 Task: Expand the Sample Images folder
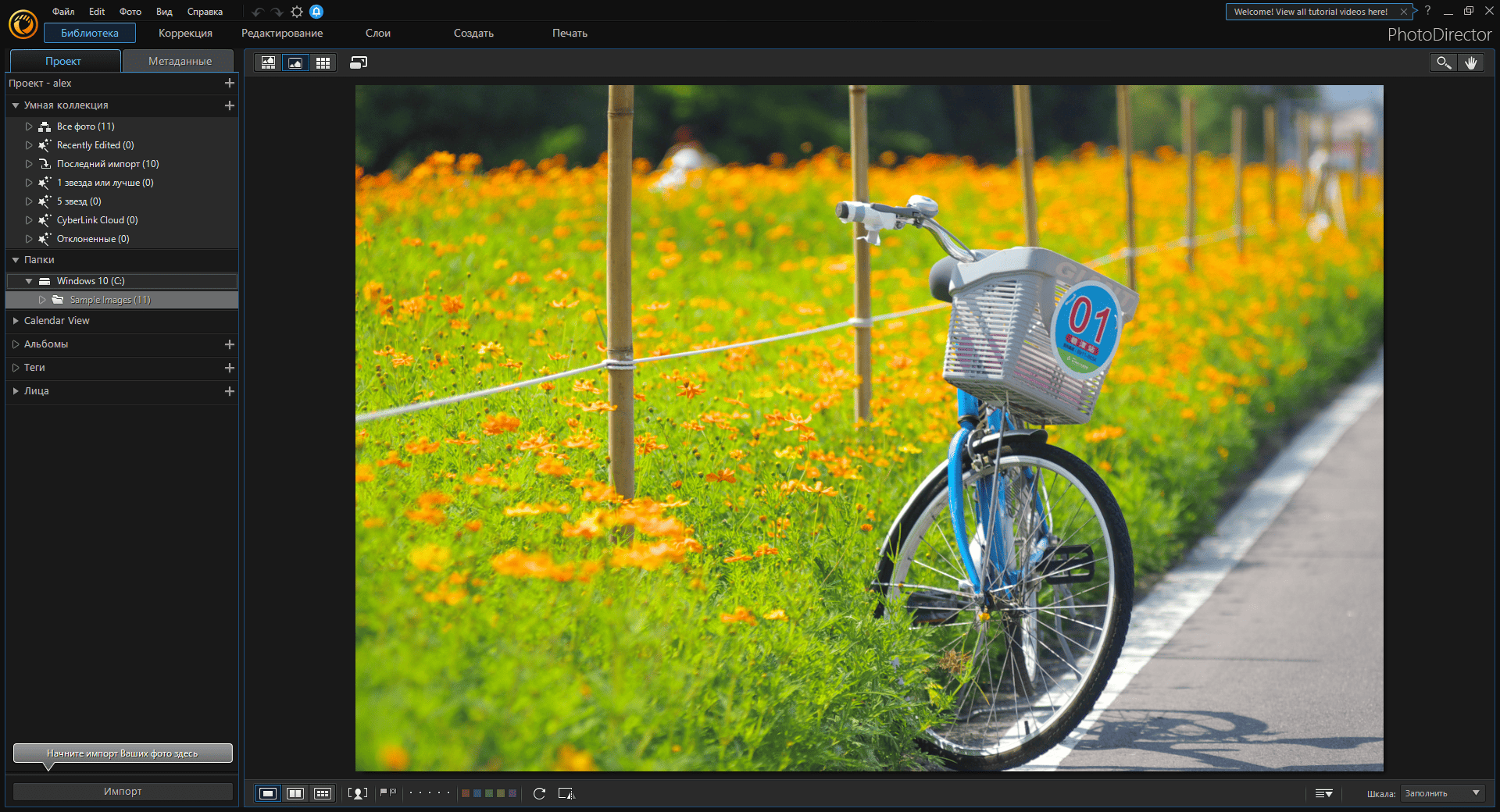pyautogui.click(x=42, y=300)
